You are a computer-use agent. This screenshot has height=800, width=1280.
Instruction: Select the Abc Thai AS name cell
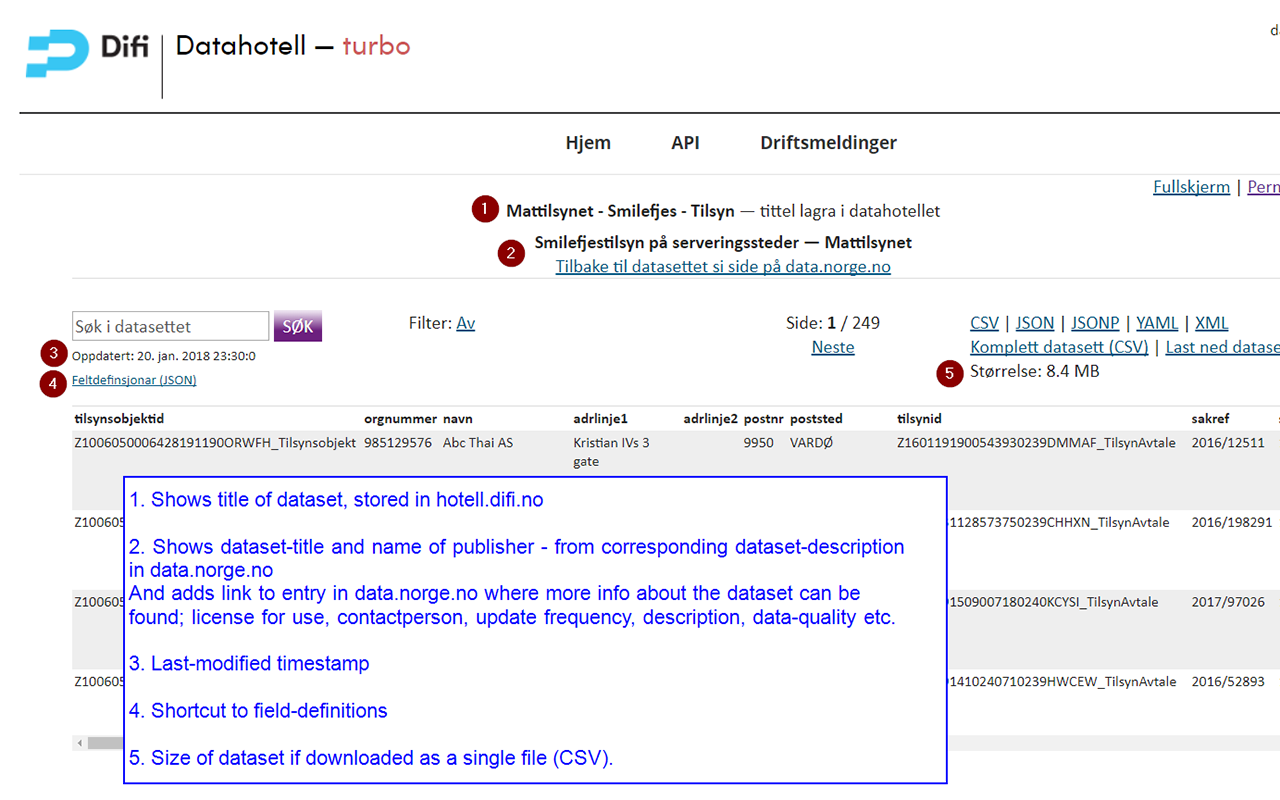[478, 442]
